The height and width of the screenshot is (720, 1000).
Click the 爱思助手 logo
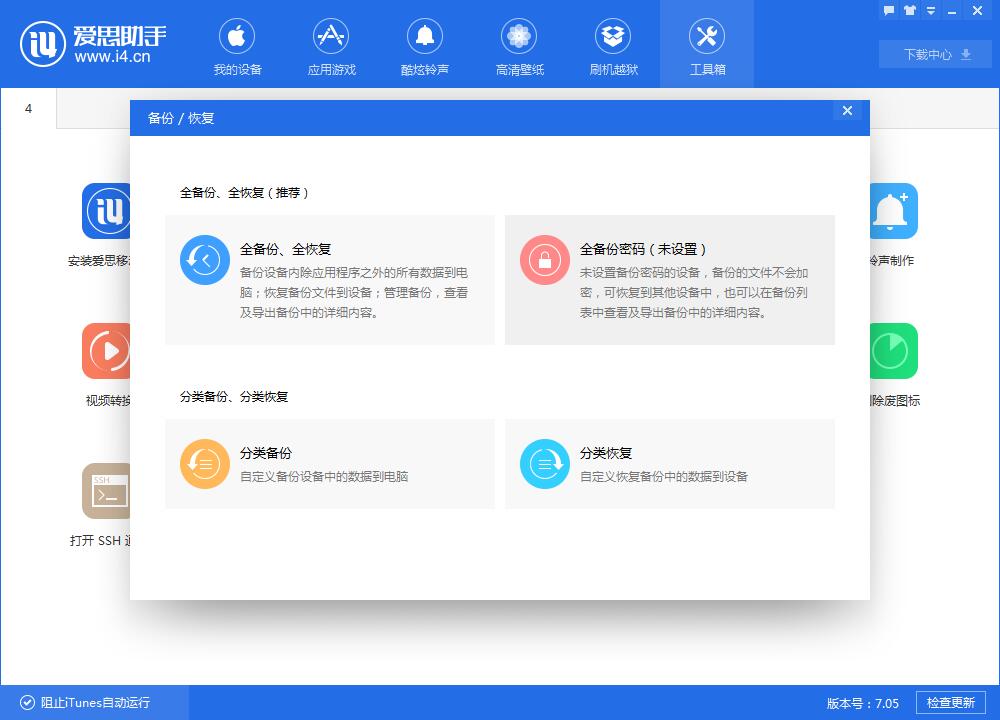click(83, 43)
